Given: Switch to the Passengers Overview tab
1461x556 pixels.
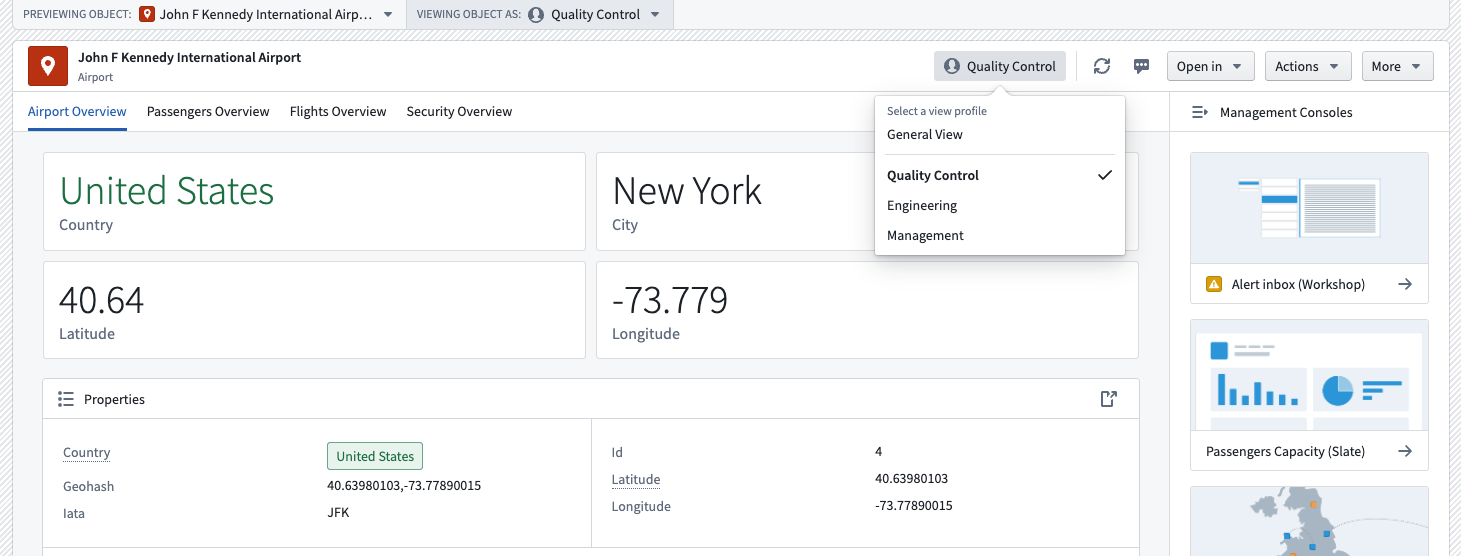Looking at the screenshot, I should (x=208, y=111).
